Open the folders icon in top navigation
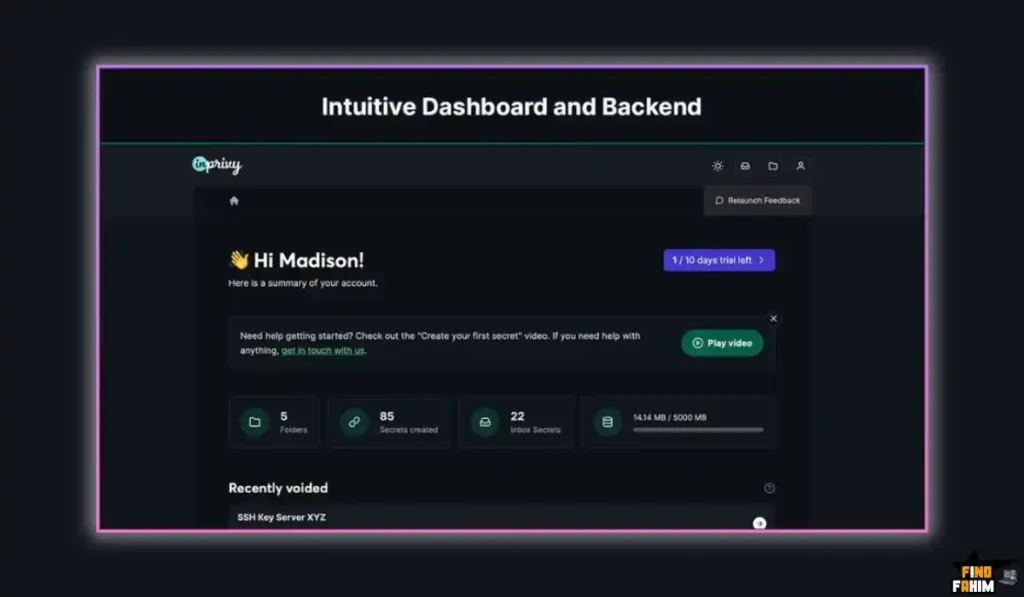1024x597 pixels. tap(773, 166)
